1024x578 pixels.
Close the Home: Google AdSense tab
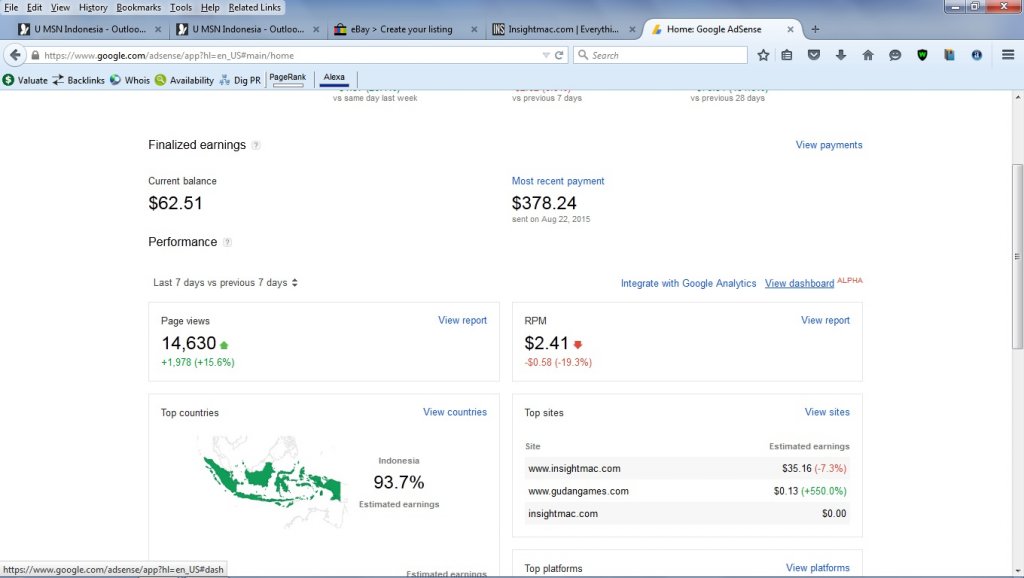790,29
